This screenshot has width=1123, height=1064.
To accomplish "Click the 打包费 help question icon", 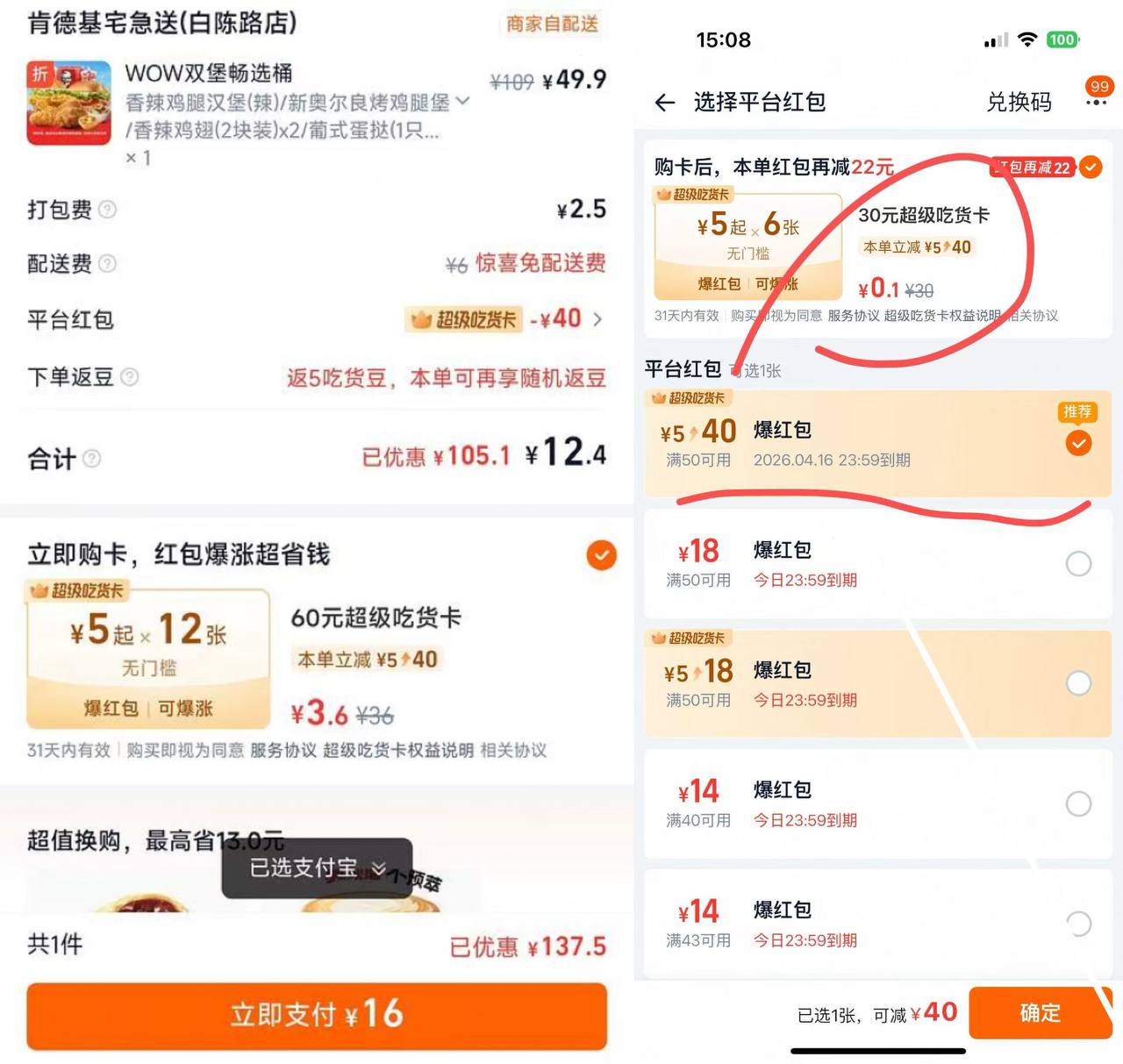I will point(107,210).
